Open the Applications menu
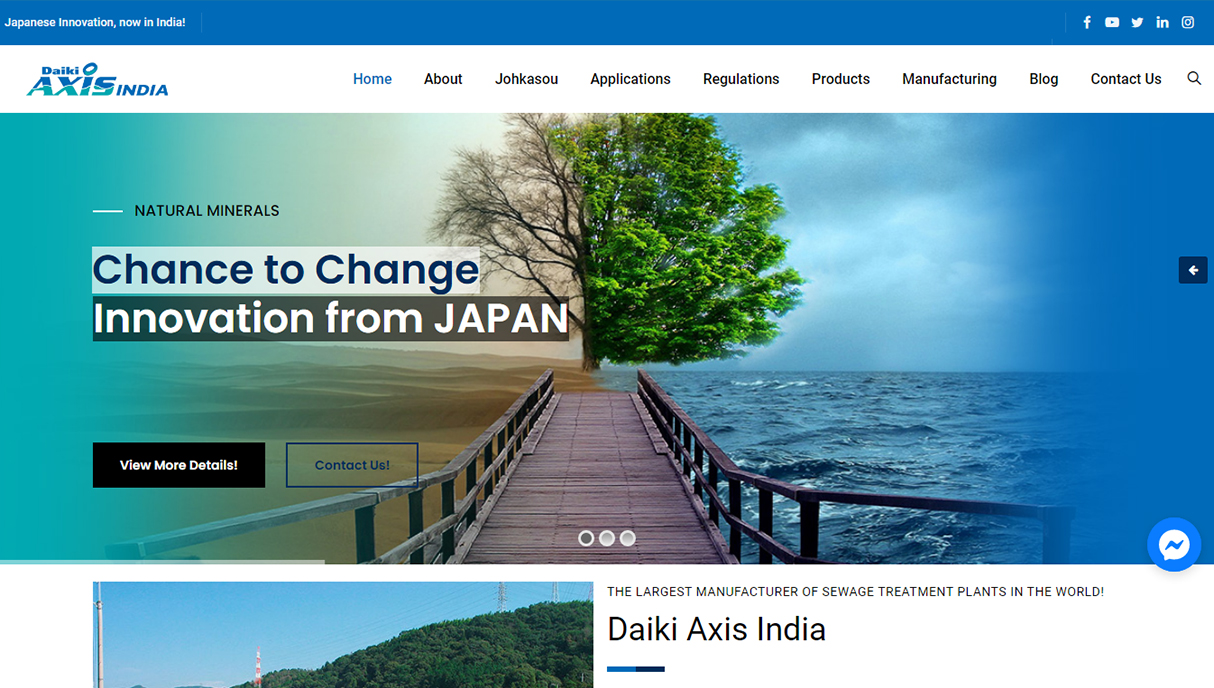 point(630,79)
